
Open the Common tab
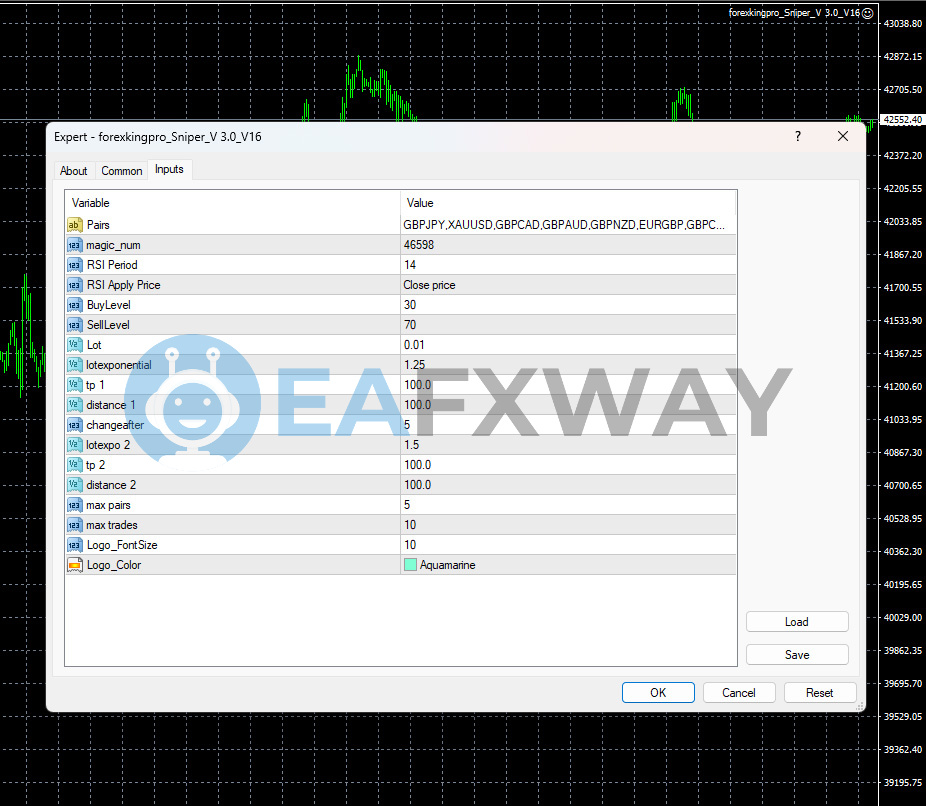coord(121,170)
